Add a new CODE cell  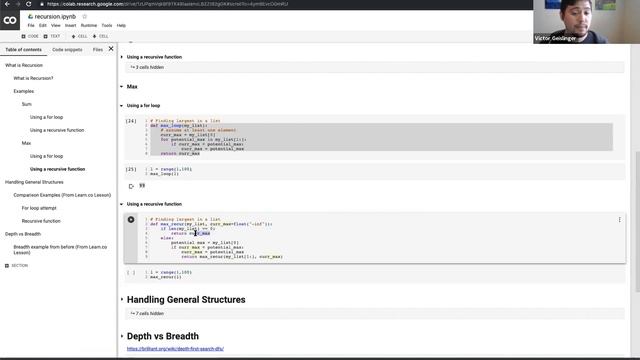pyautogui.click(x=30, y=36)
